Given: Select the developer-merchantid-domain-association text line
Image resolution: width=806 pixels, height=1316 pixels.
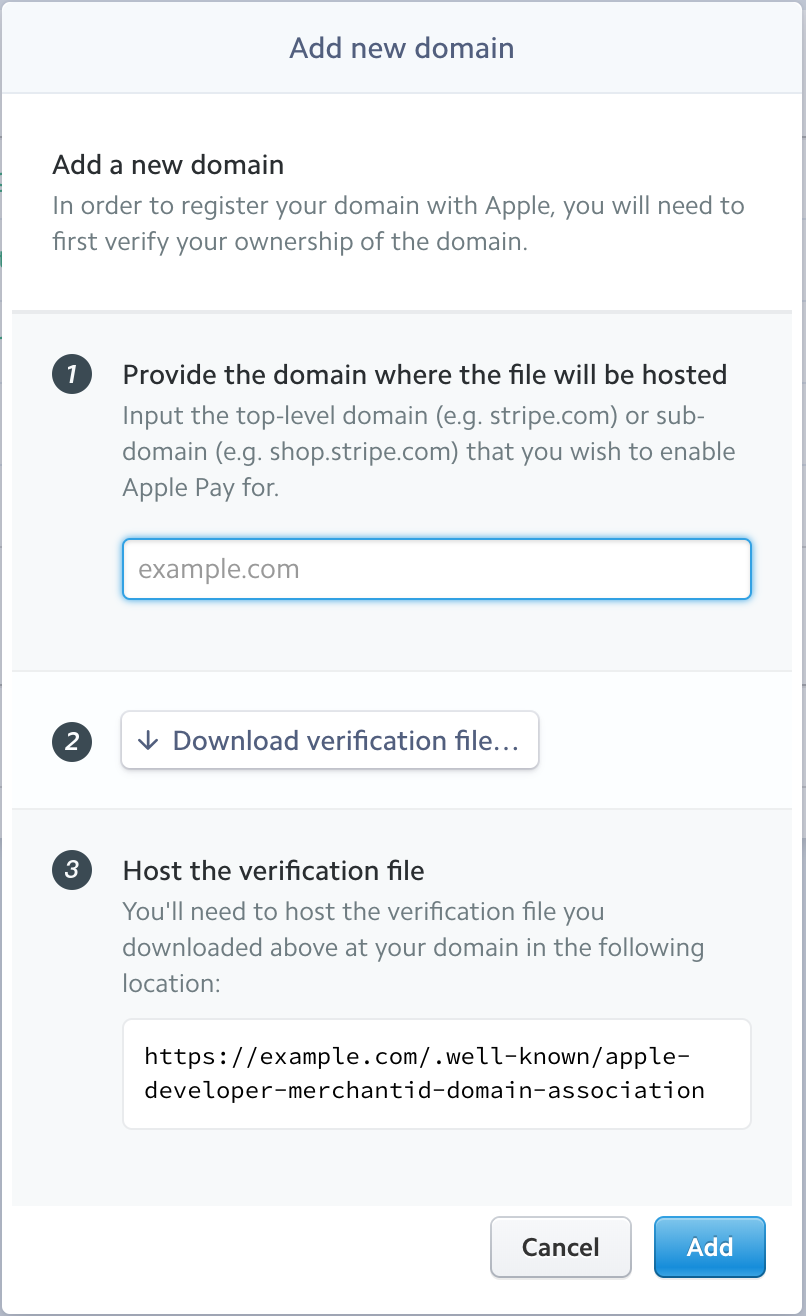Looking at the screenshot, I should [x=424, y=1090].
